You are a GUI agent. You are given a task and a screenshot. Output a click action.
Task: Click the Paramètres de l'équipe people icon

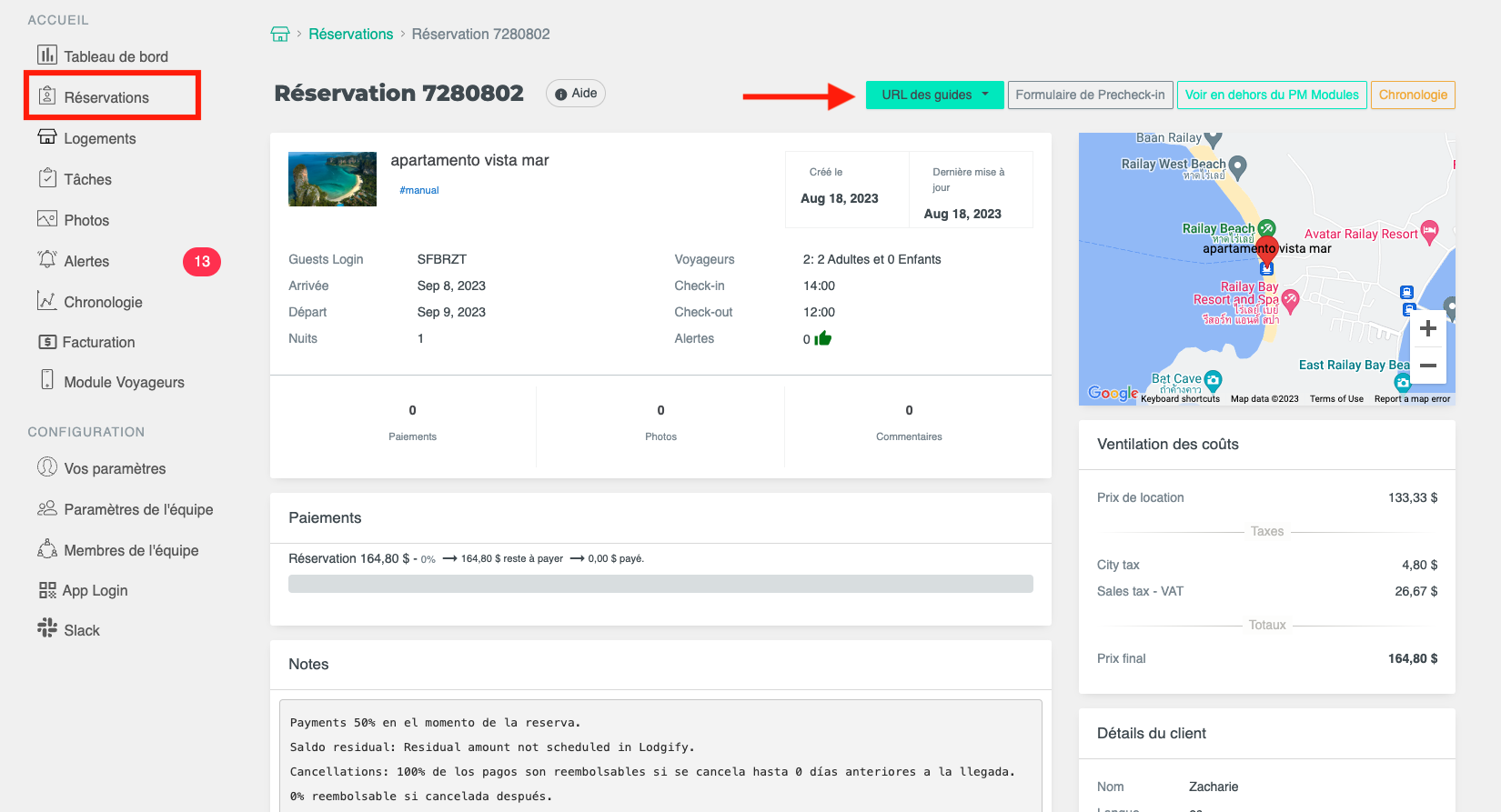[47, 508]
